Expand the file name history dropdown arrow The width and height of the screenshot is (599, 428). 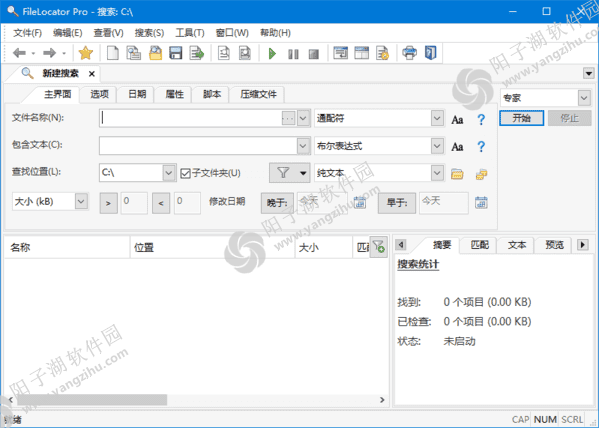tap(303, 118)
